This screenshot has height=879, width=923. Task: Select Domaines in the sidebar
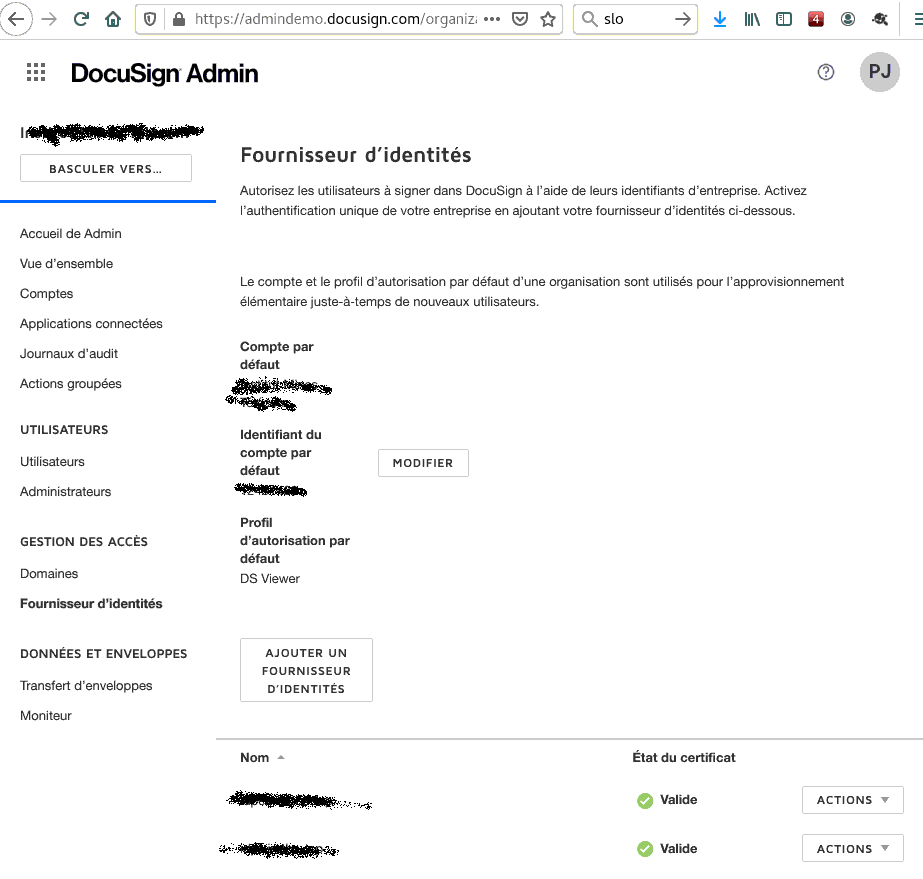(49, 574)
